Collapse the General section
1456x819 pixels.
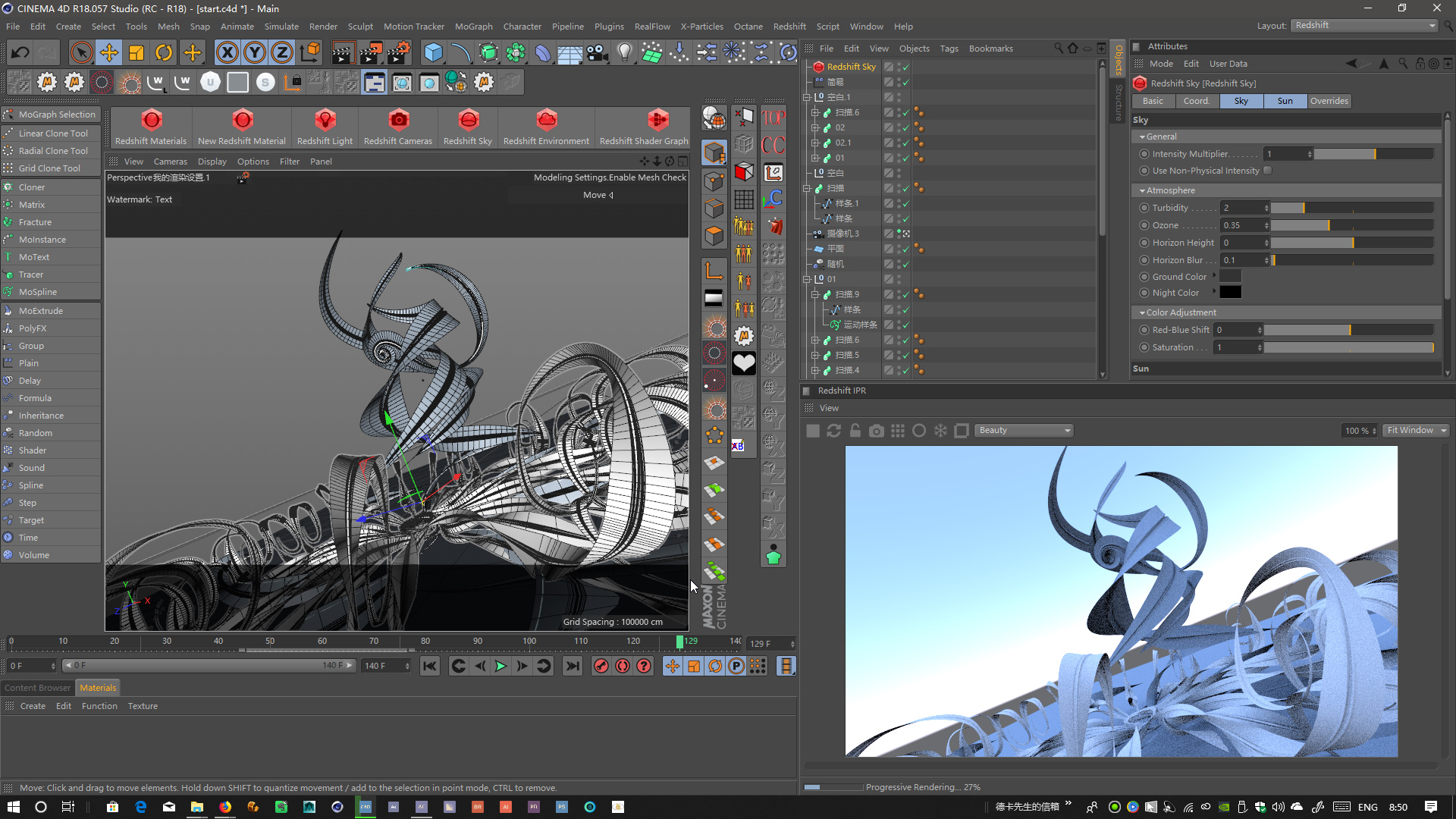(x=1142, y=137)
